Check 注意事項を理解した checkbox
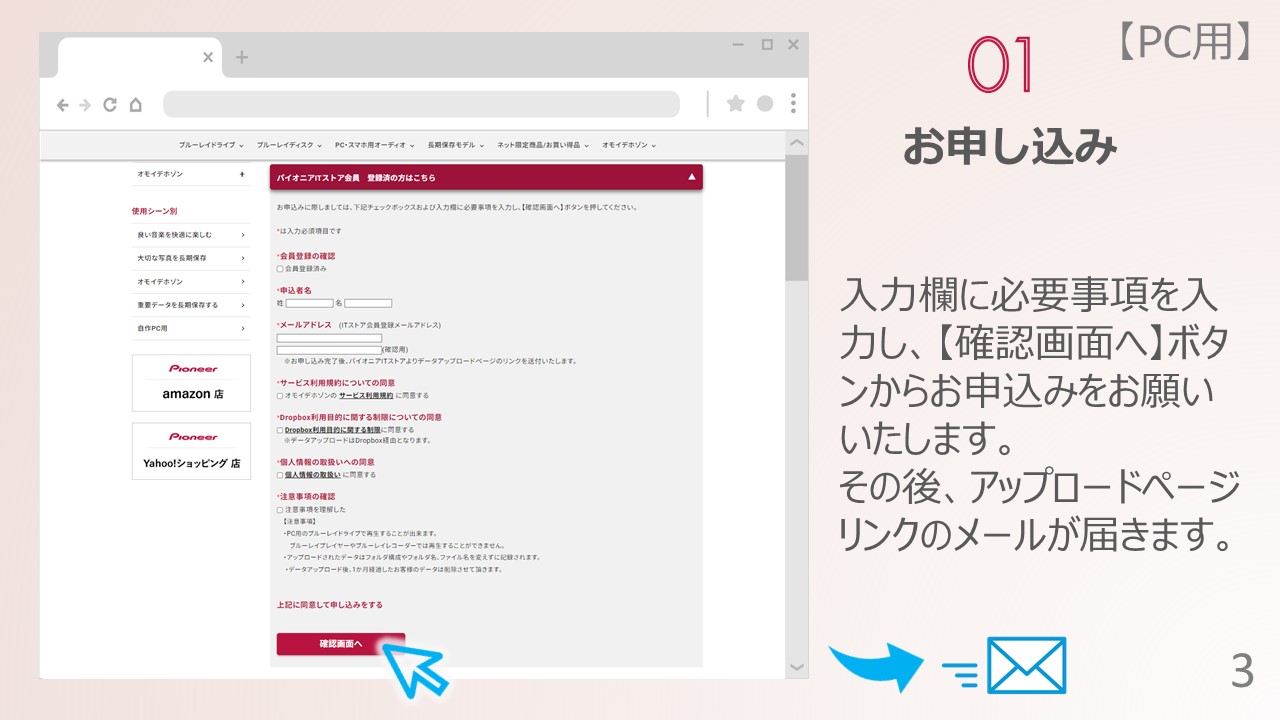Viewport: 1280px width, 720px height. point(280,510)
